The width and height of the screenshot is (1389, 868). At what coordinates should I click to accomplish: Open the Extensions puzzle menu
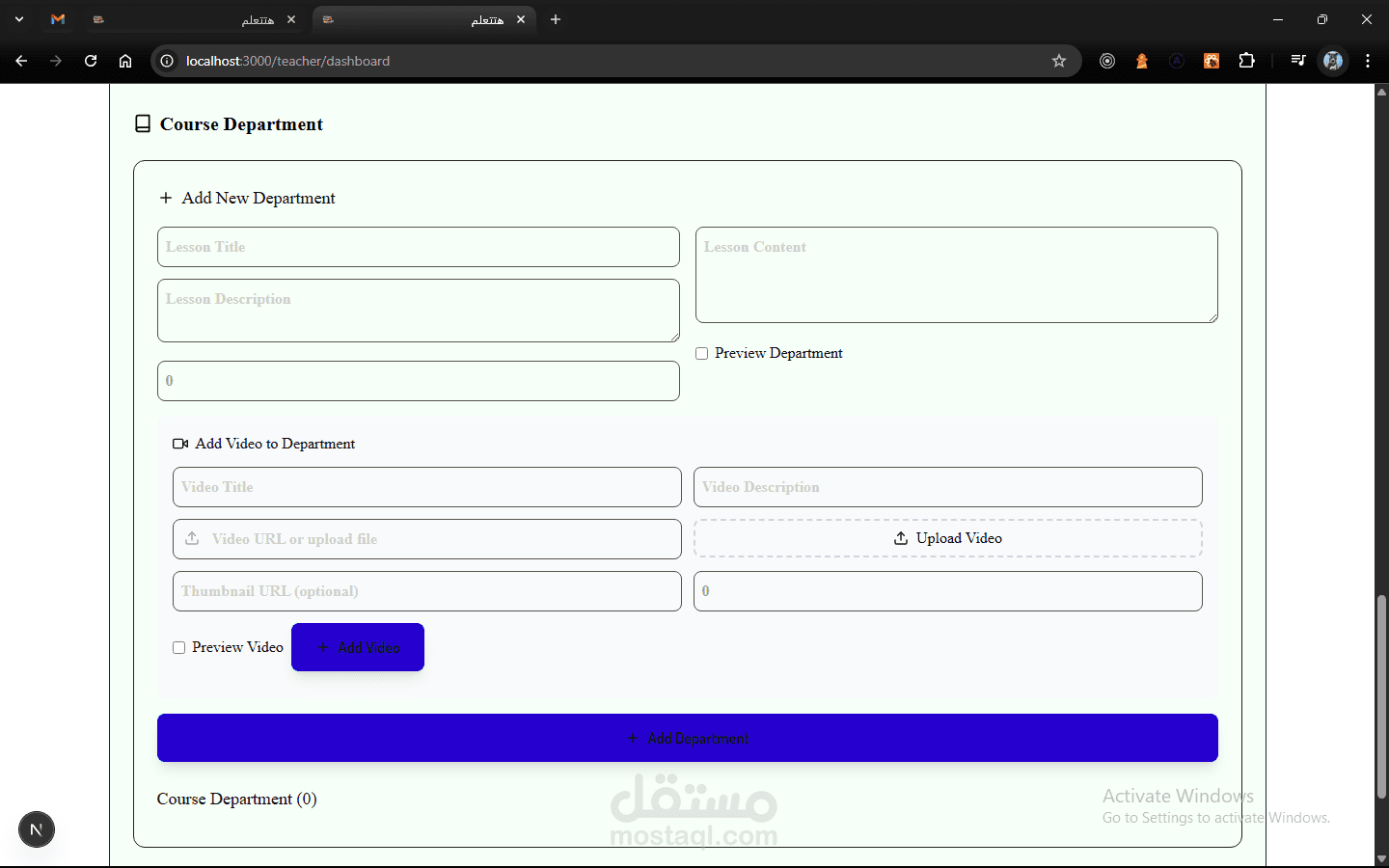pyautogui.click(x=1246, y=61)
